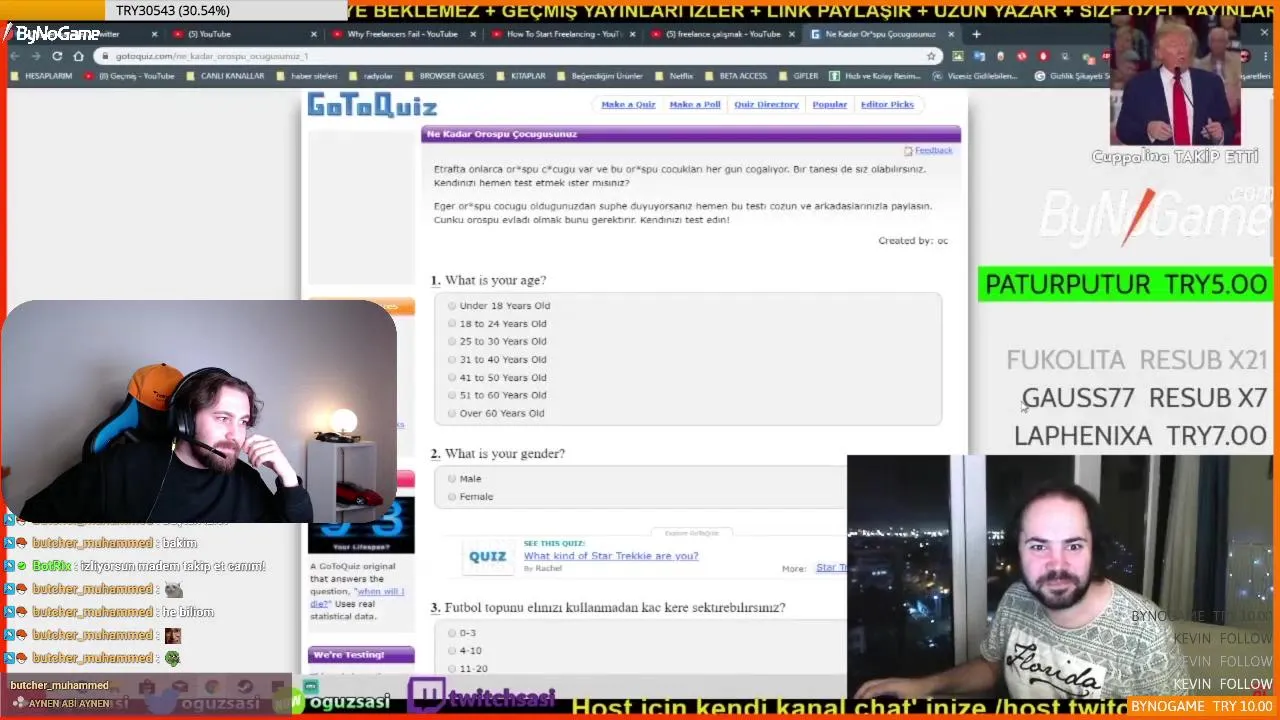Click question text 'What is your age?'

click(496, 281)
